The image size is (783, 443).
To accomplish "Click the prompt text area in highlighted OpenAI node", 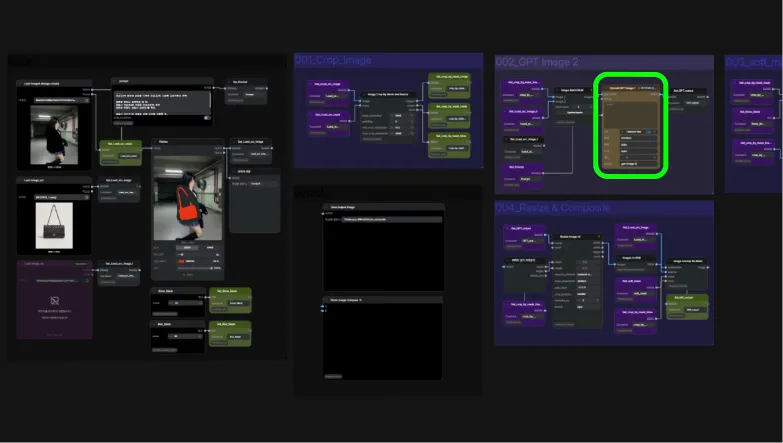I will (631, 114).
